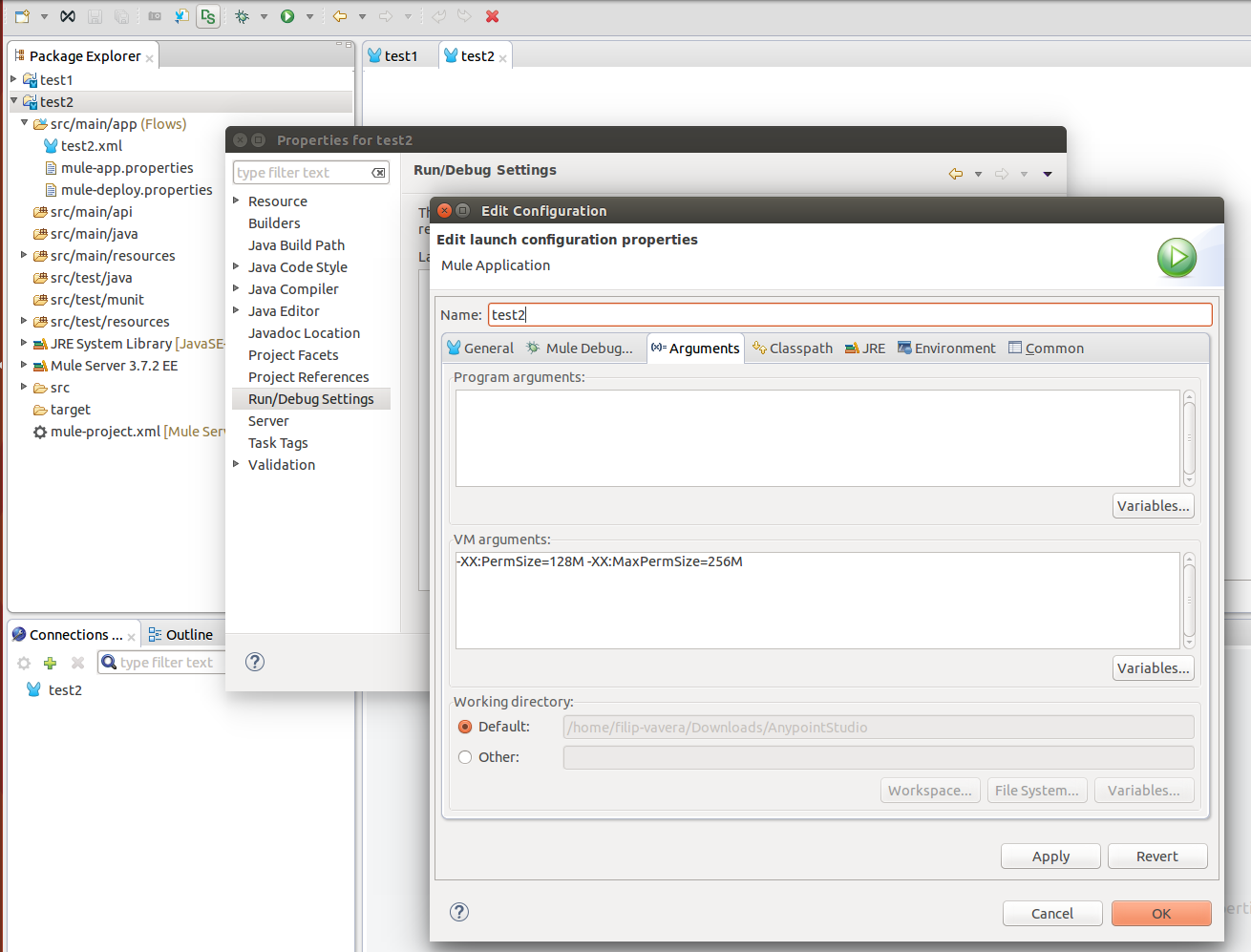1251x952 pixels.
Task: Select test2 in Connections panel
Action: click(53, 689)
